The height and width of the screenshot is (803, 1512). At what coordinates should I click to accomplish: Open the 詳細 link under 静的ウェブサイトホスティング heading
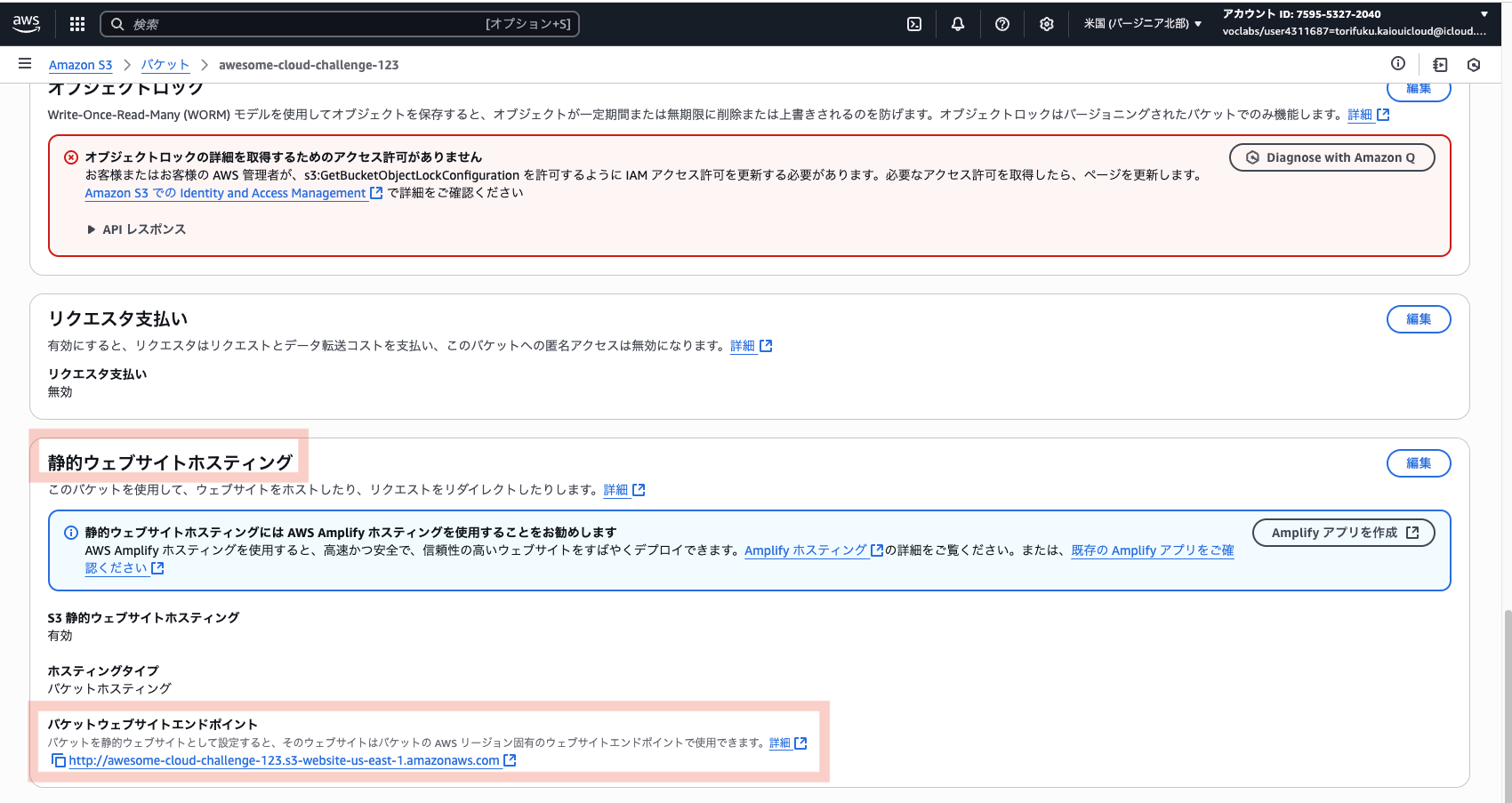click(x=623, y=490)
